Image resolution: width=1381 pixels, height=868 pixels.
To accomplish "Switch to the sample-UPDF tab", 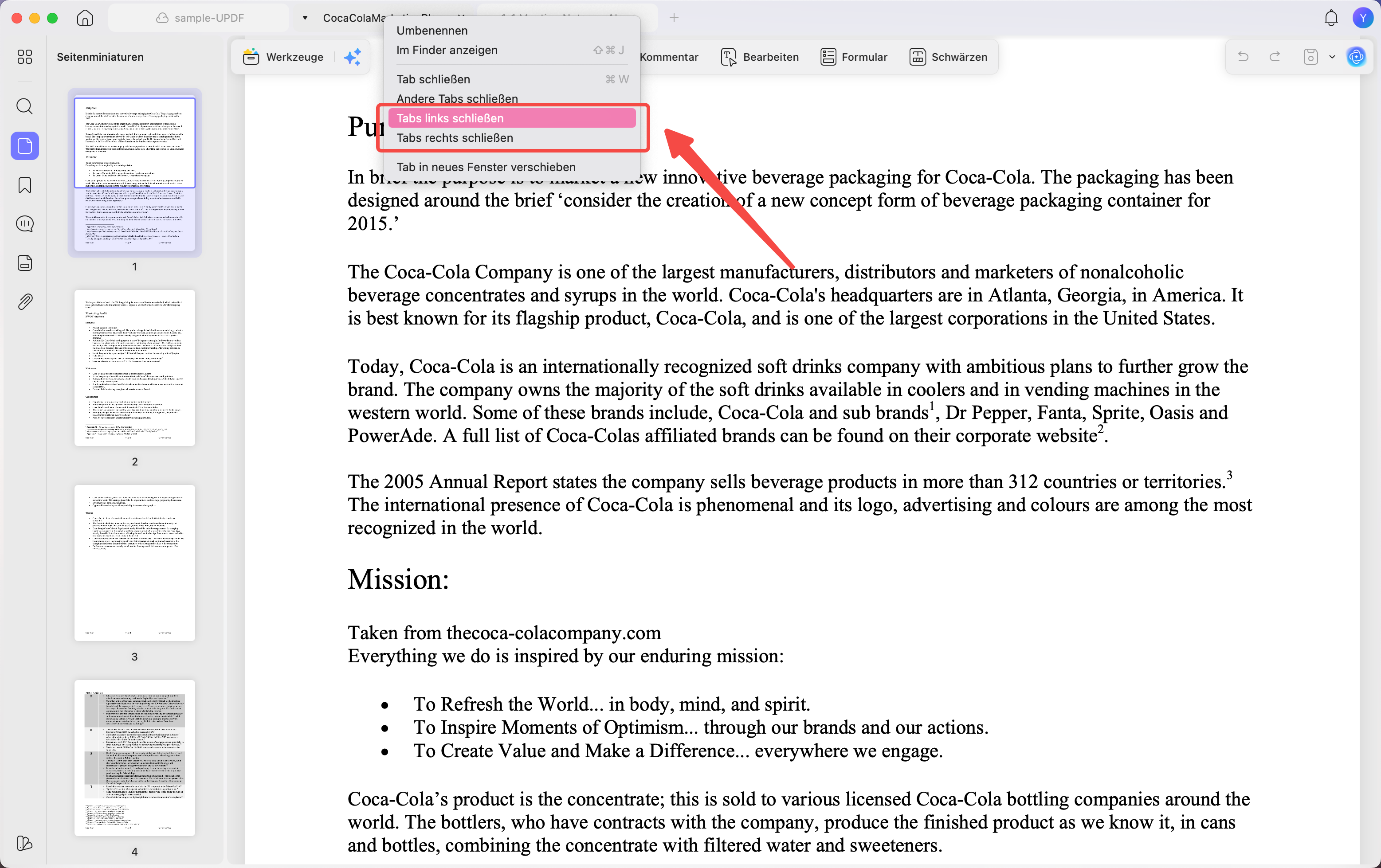I will coord(200,18).
